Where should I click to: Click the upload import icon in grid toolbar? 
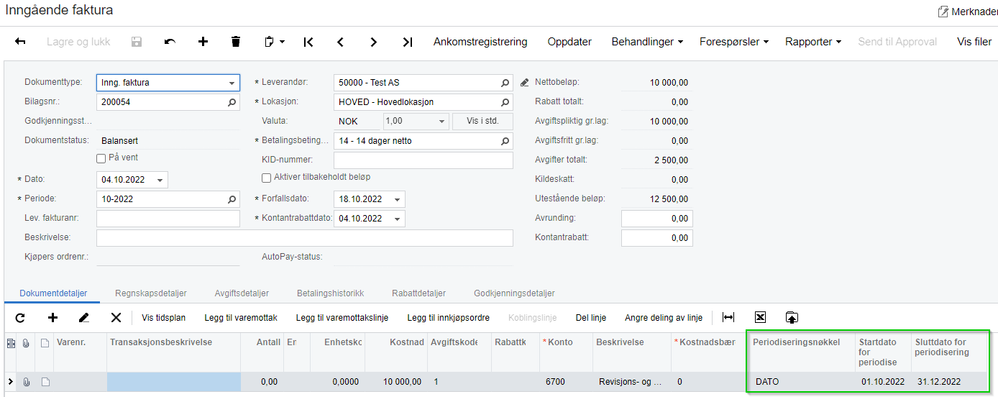pyautogui.click(x=792, y=317)
